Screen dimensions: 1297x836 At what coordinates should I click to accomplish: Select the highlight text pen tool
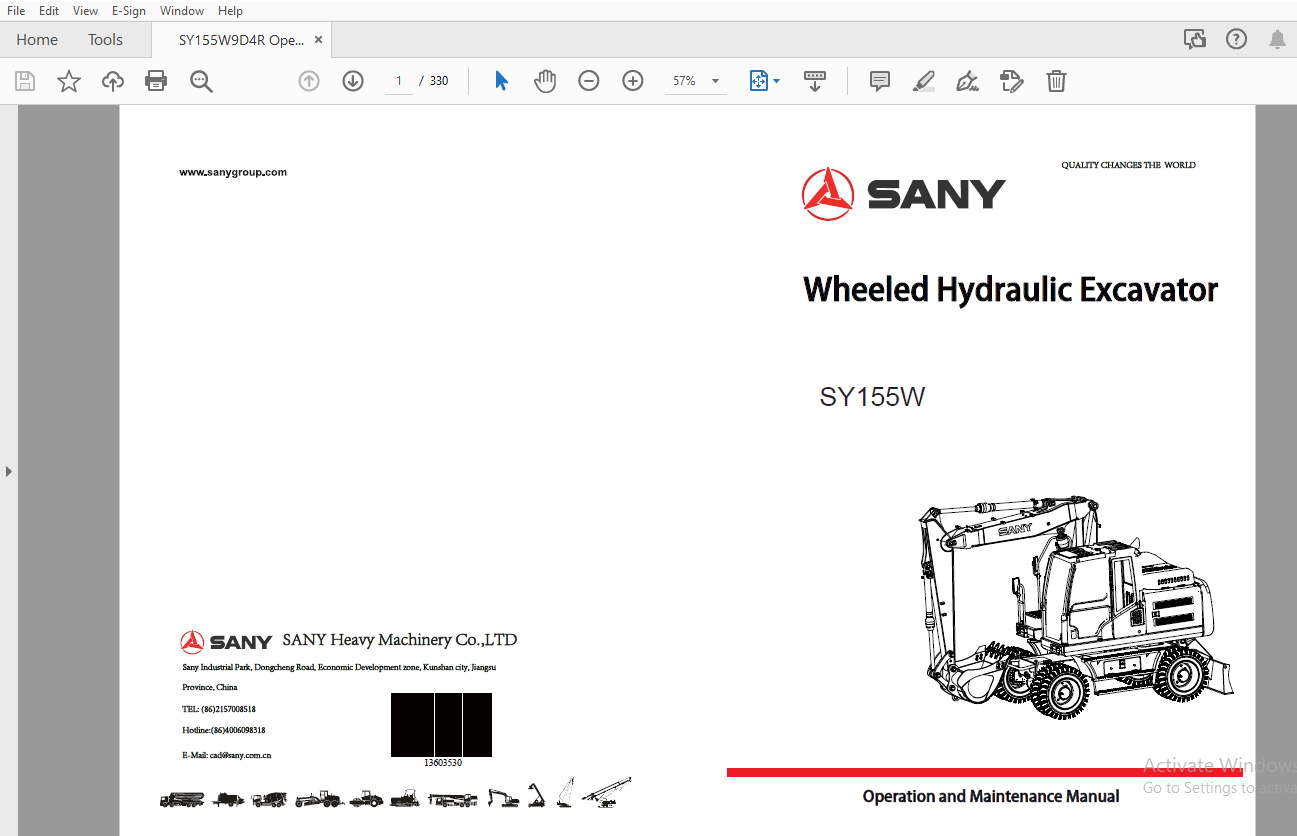(924, 81)
